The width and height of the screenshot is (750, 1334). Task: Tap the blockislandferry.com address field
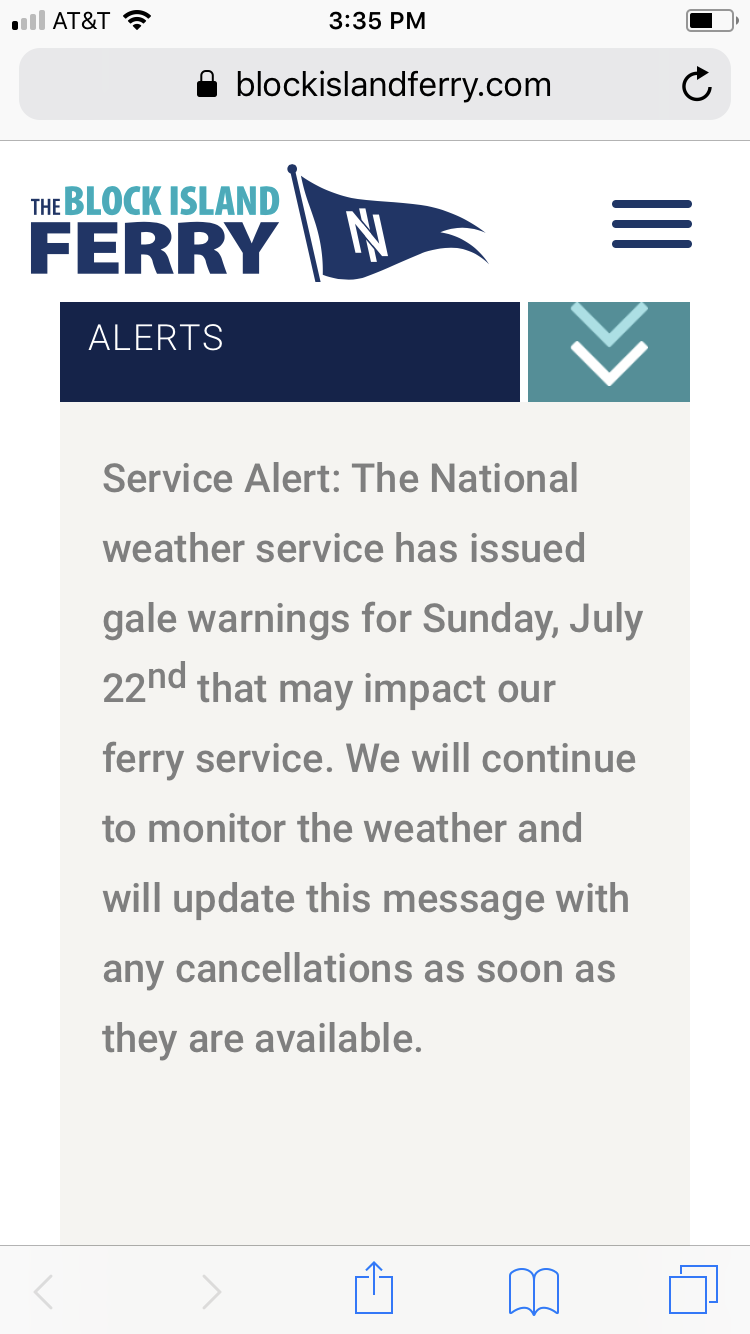pos(392,85)
